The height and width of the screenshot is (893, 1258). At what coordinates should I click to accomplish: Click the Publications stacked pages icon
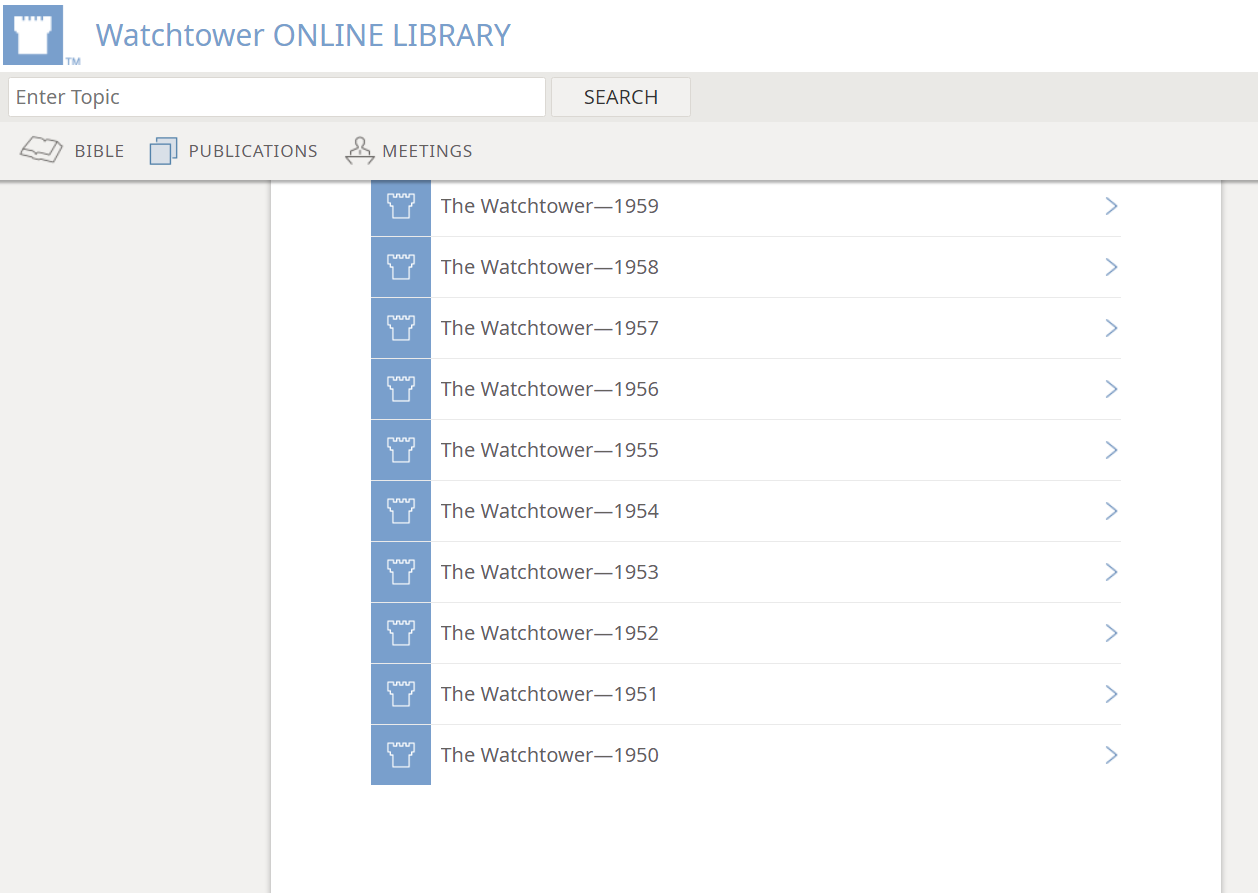(163, 151)
